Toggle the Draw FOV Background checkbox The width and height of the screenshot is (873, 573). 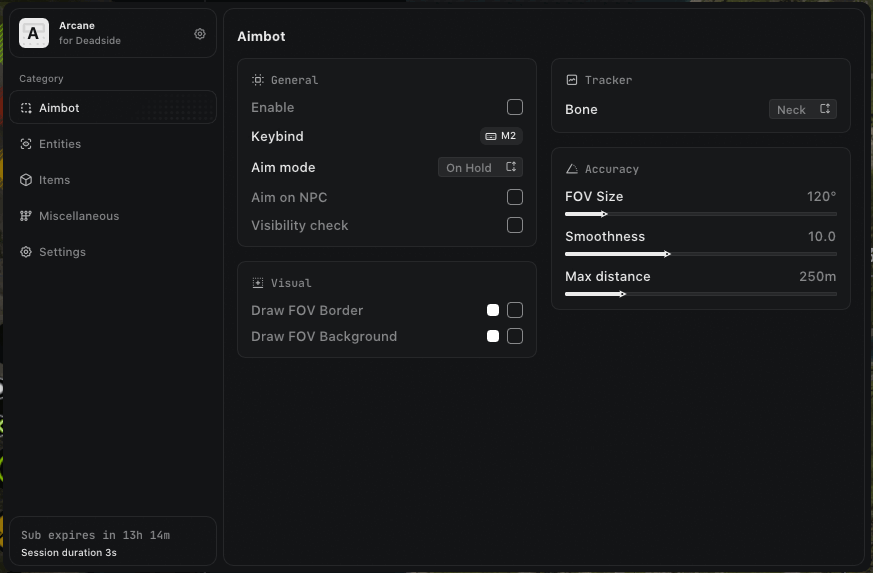click(x=515, y=336)
